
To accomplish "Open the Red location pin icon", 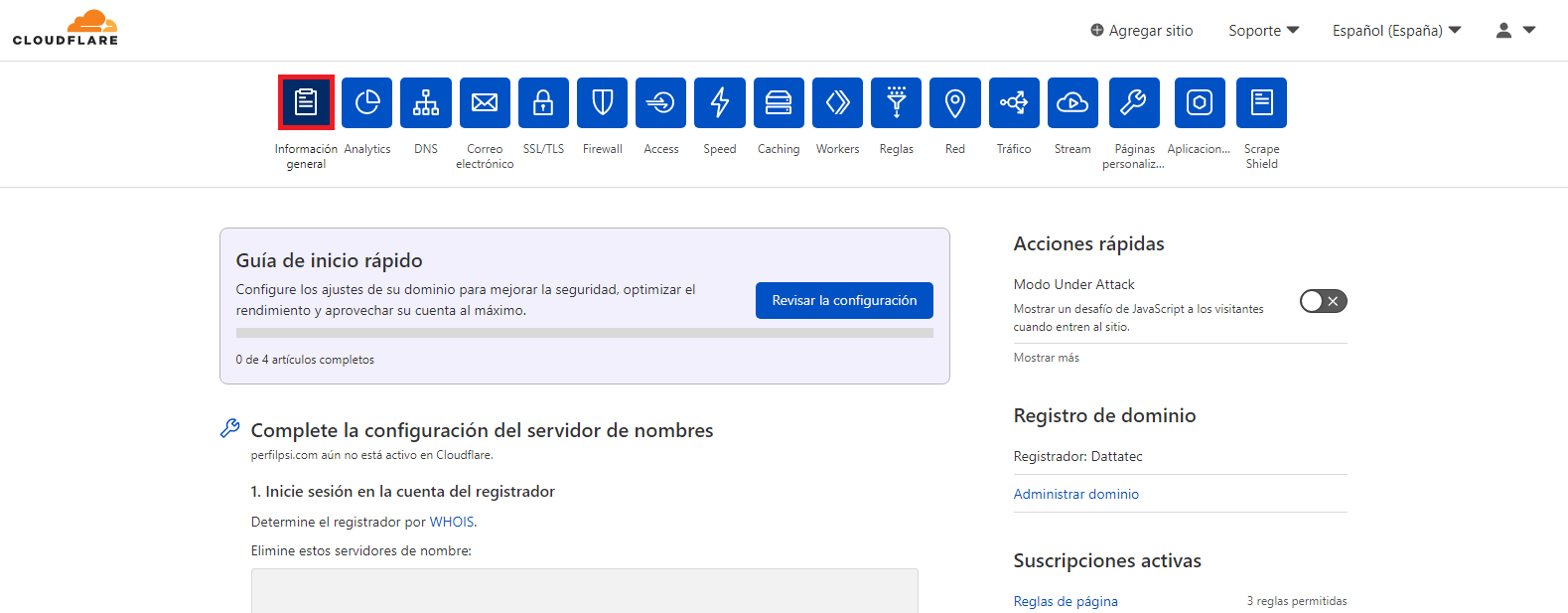I will [954, 102].
